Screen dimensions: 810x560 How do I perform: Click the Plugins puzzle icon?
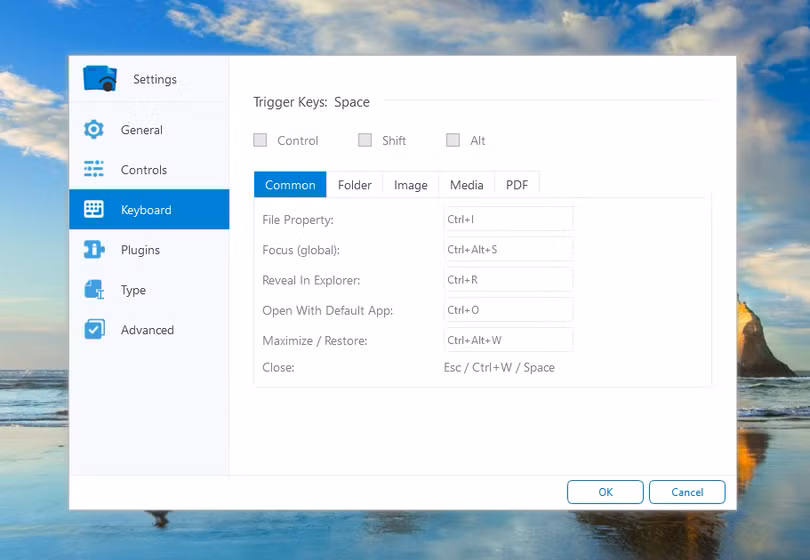pyautogui.click(x=94, y=250)
